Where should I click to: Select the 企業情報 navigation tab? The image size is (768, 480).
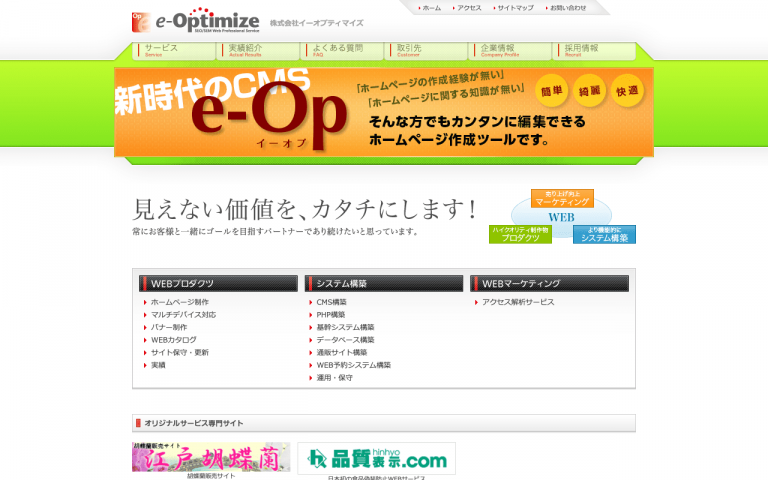[x=510, y=51]
